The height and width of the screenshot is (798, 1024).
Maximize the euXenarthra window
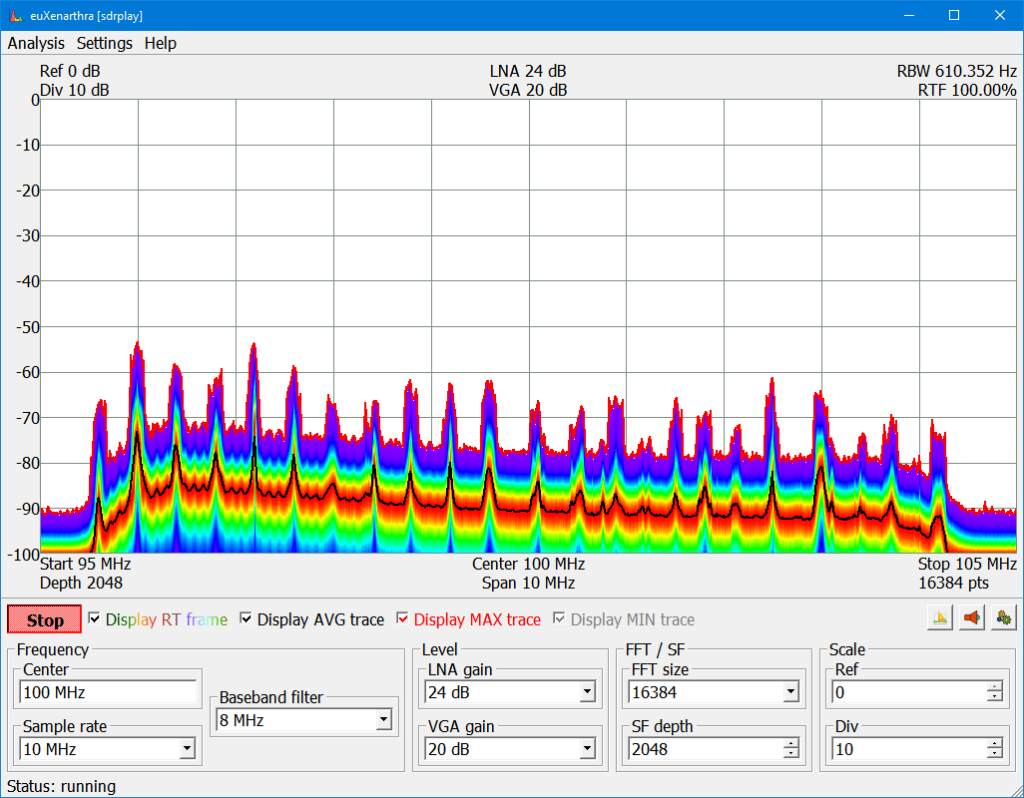954,15
